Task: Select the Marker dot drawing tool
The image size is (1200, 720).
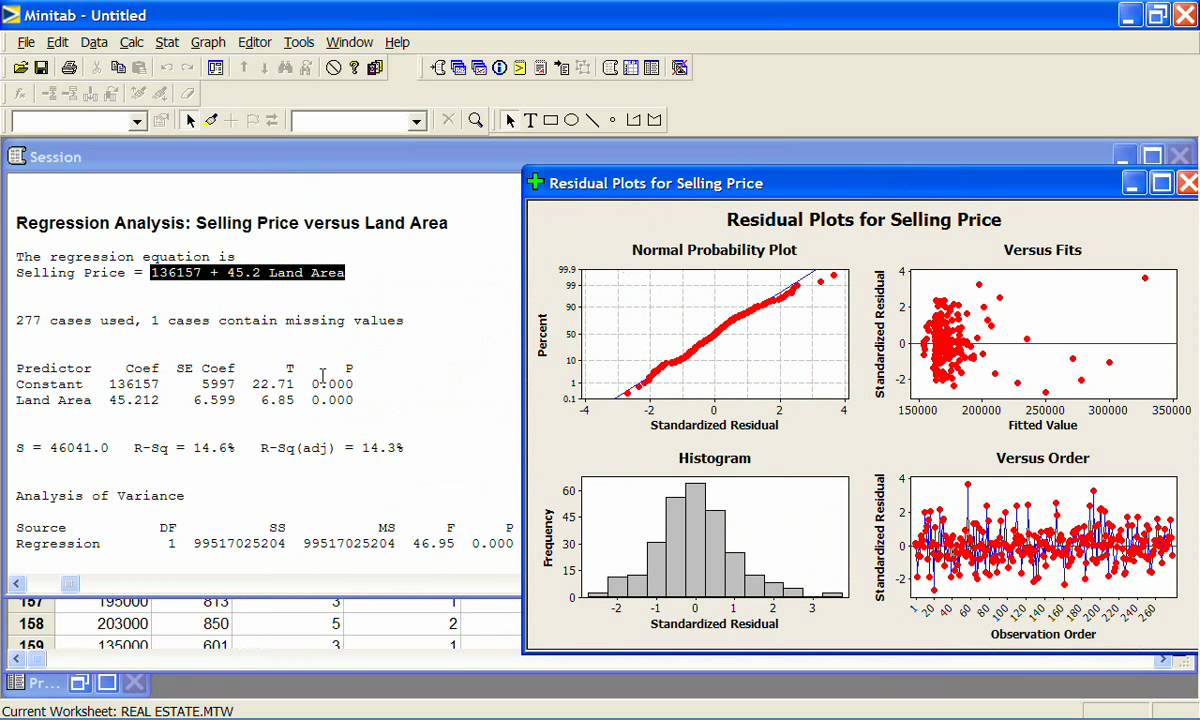Action: [x=613, y=120]
